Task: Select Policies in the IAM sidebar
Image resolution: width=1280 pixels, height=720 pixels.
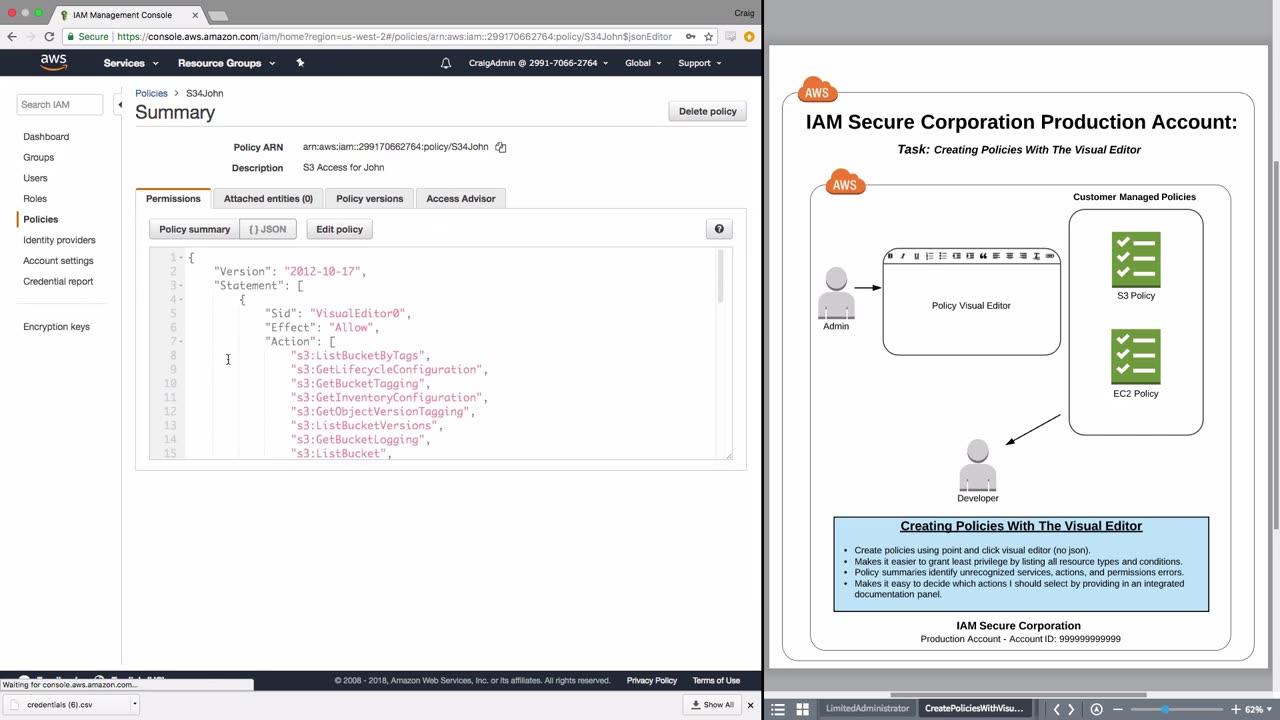Action: pos(41,219)
